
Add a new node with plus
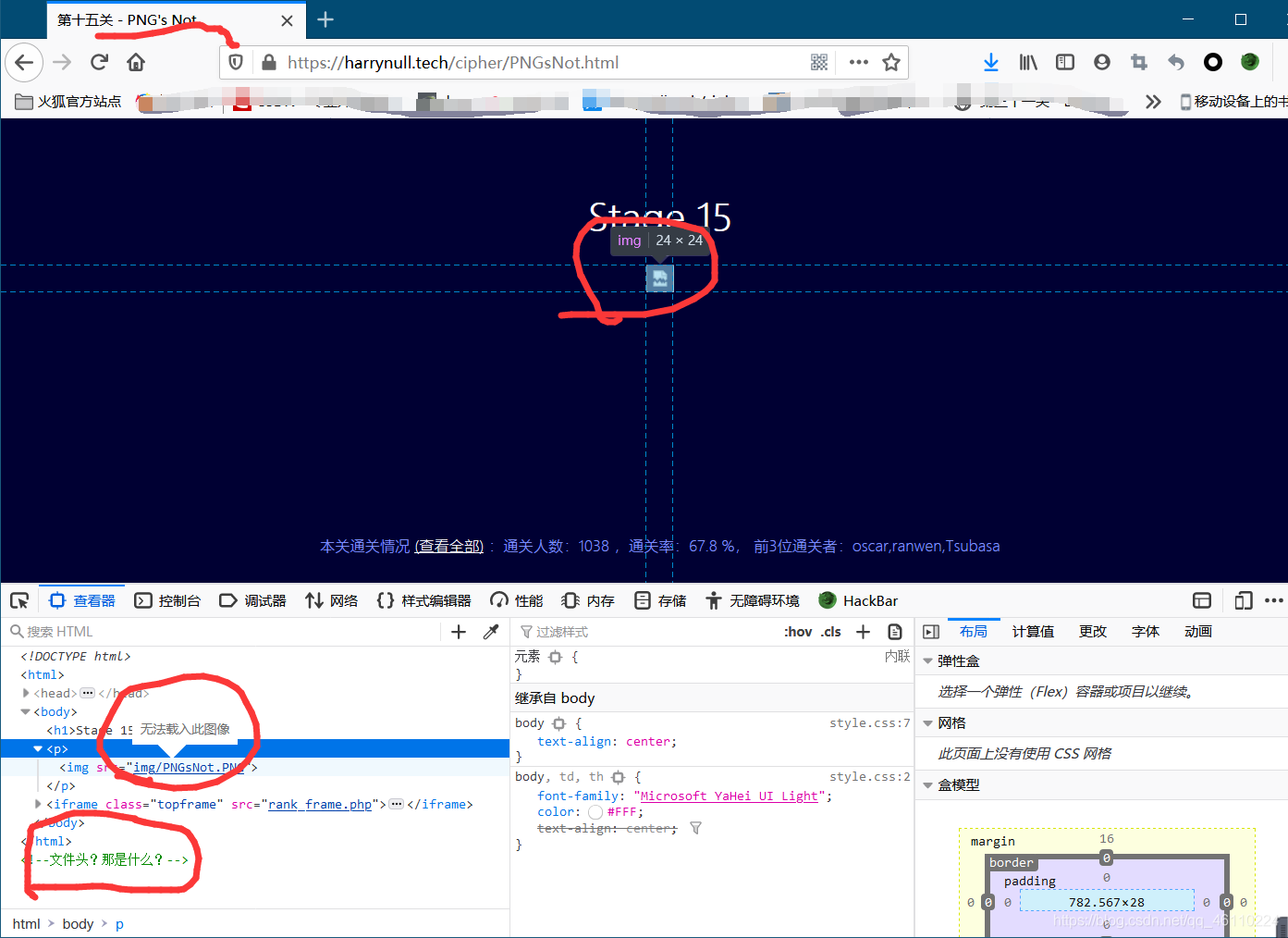pyautogui.click(x=459, y=632)
